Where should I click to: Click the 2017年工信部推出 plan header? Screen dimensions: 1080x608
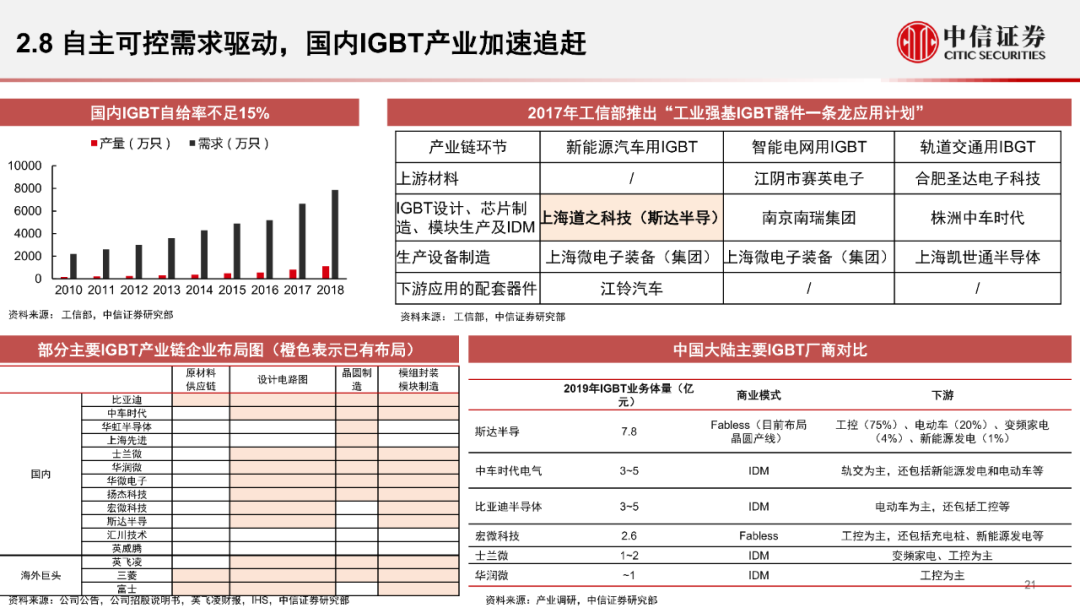pos(729,113)
